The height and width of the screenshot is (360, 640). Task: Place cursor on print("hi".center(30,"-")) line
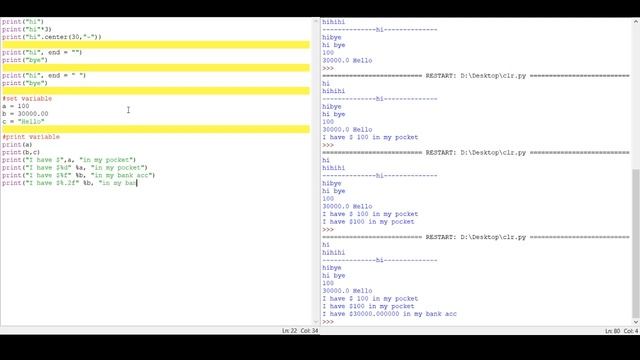tap(51, 37)
